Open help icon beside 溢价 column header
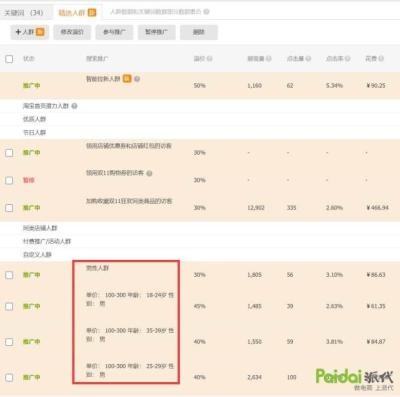 [x=210, y=59]
